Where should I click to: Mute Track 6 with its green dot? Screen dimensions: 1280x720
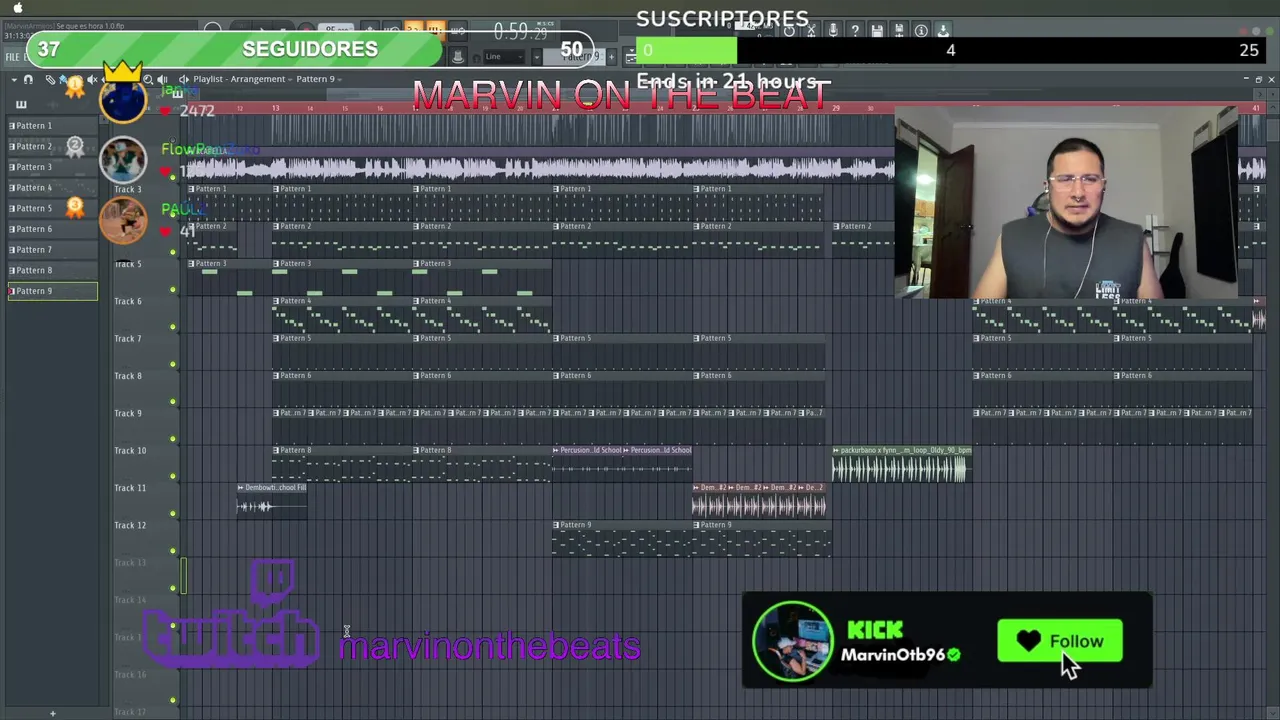coord(172,327)
